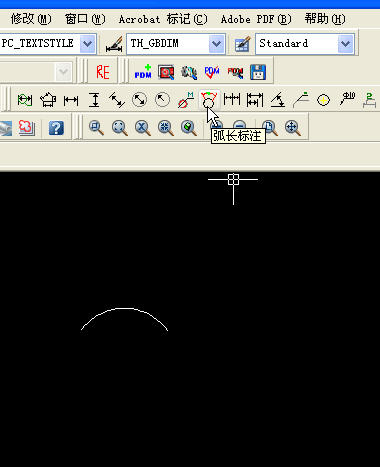Click the white arc in the drawing
380x467 pixels.
[x=124, y=309]
